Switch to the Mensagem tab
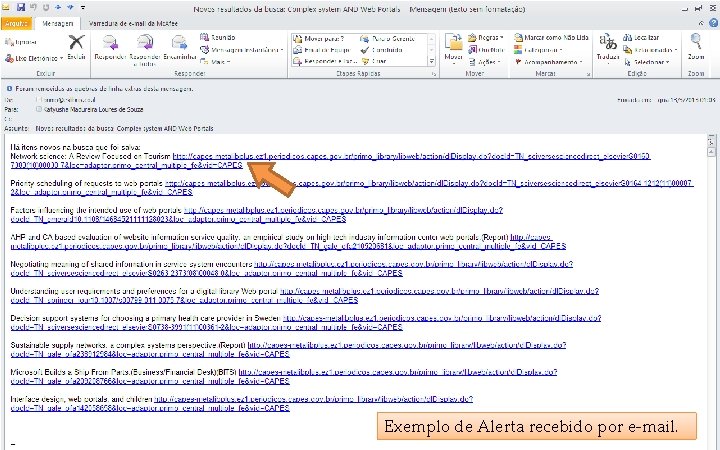720x450 pixels. [57, 23]
